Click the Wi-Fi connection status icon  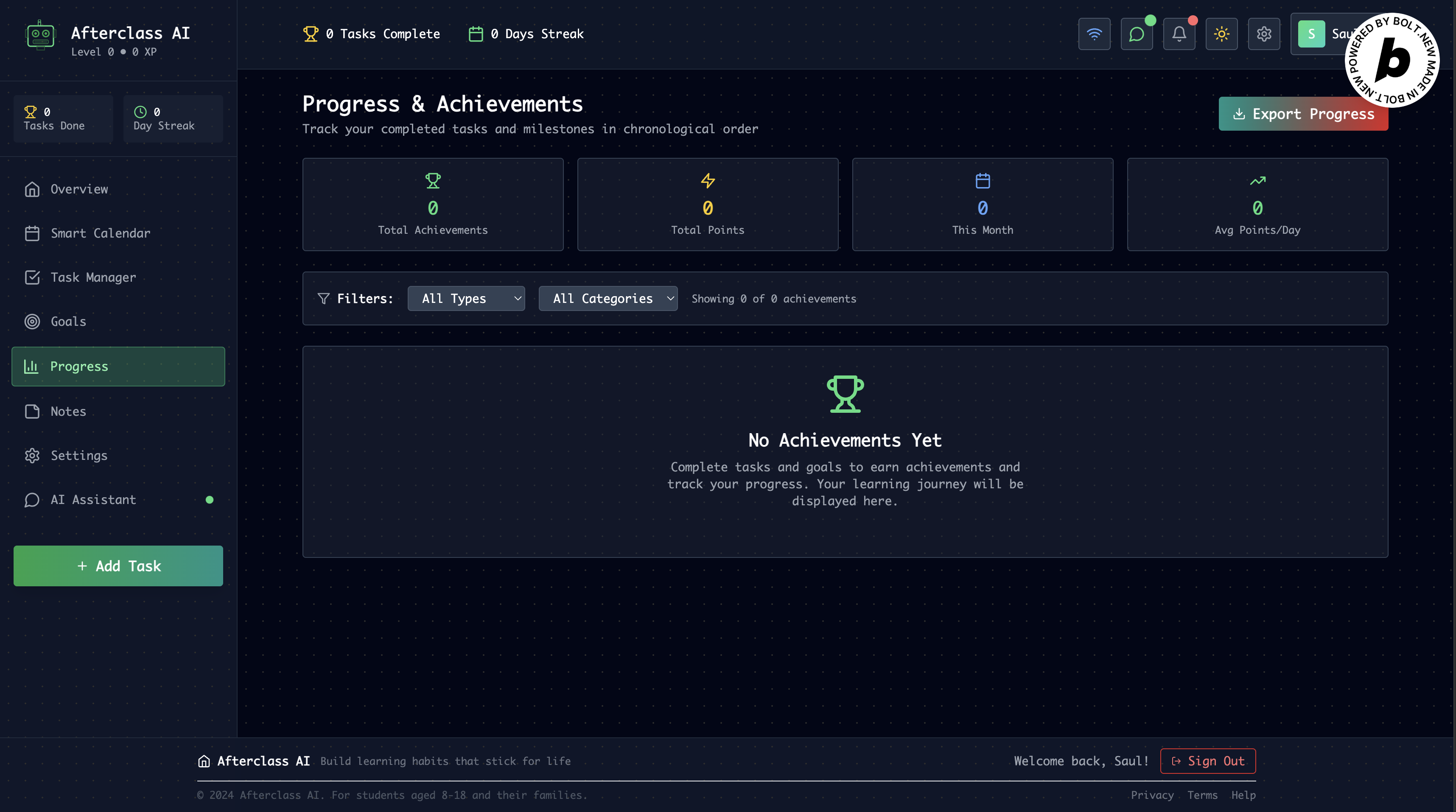pyautogui.click(x=1094, y=34)
